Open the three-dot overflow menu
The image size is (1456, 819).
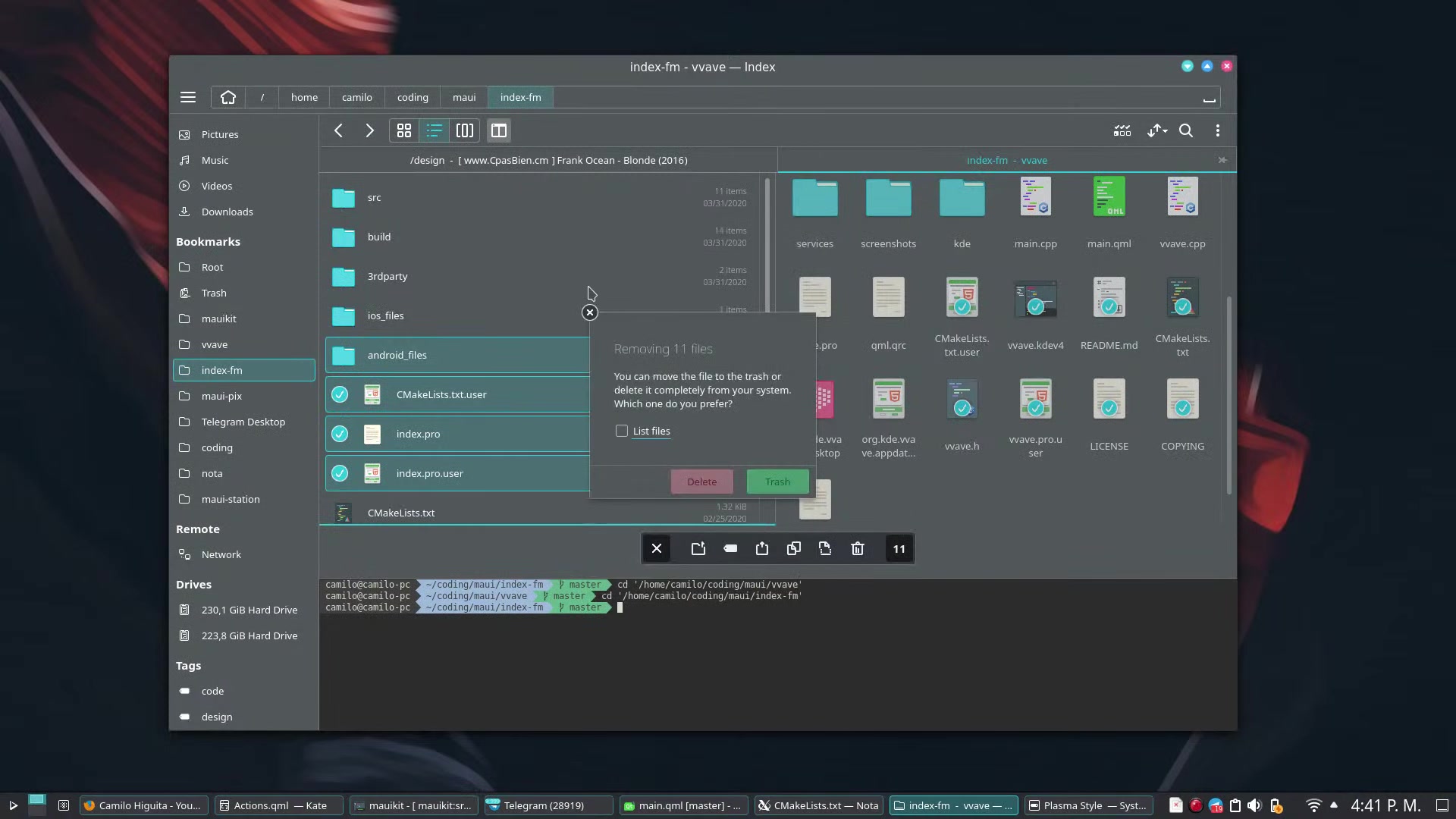point(1218,130)
